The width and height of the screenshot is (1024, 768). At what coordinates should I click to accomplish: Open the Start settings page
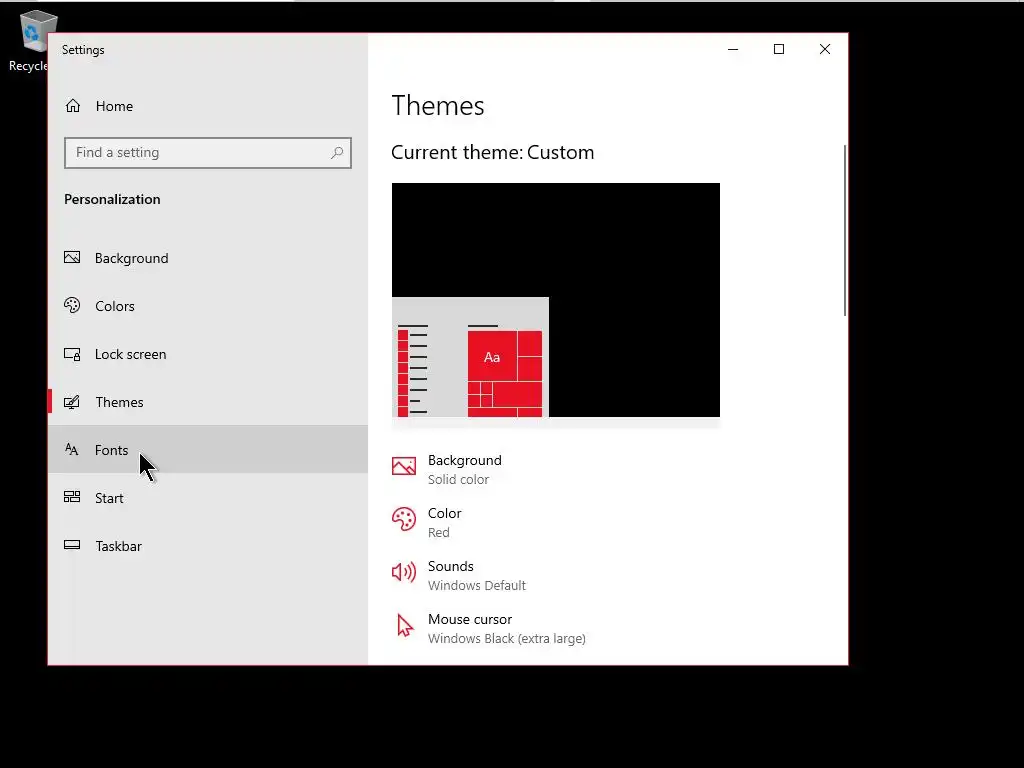[208, 498]
